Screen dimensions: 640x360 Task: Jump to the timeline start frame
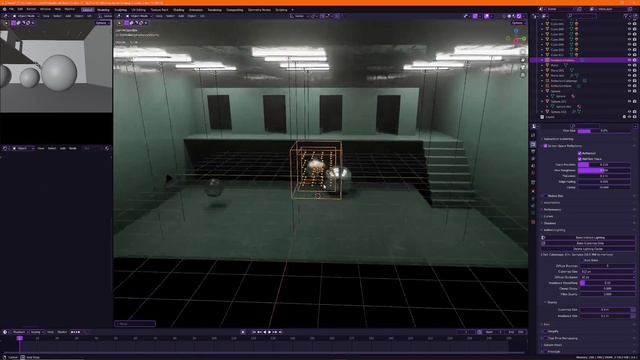pos(254,332)
